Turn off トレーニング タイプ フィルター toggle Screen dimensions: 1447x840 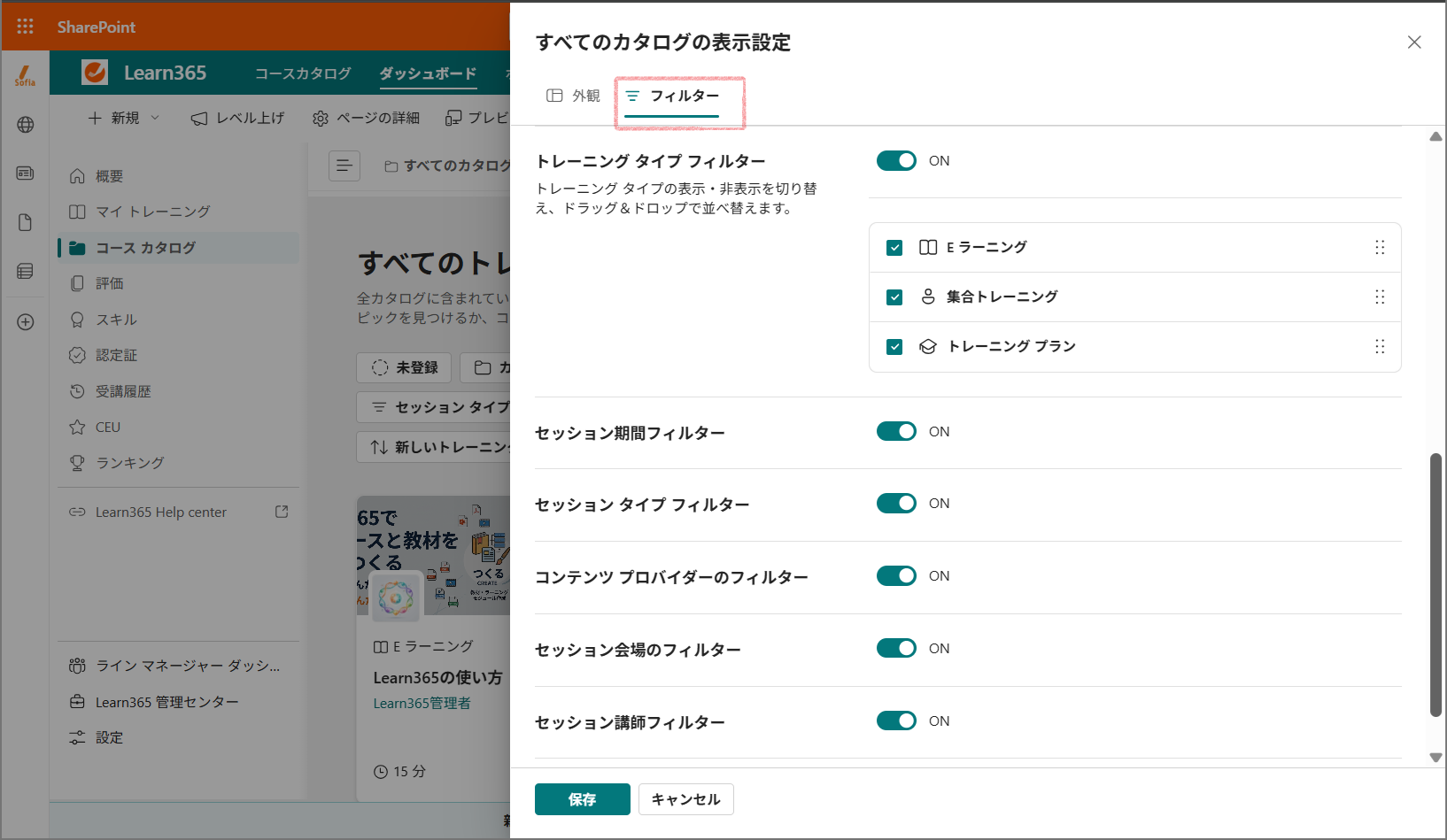click(x=896, y=160)
